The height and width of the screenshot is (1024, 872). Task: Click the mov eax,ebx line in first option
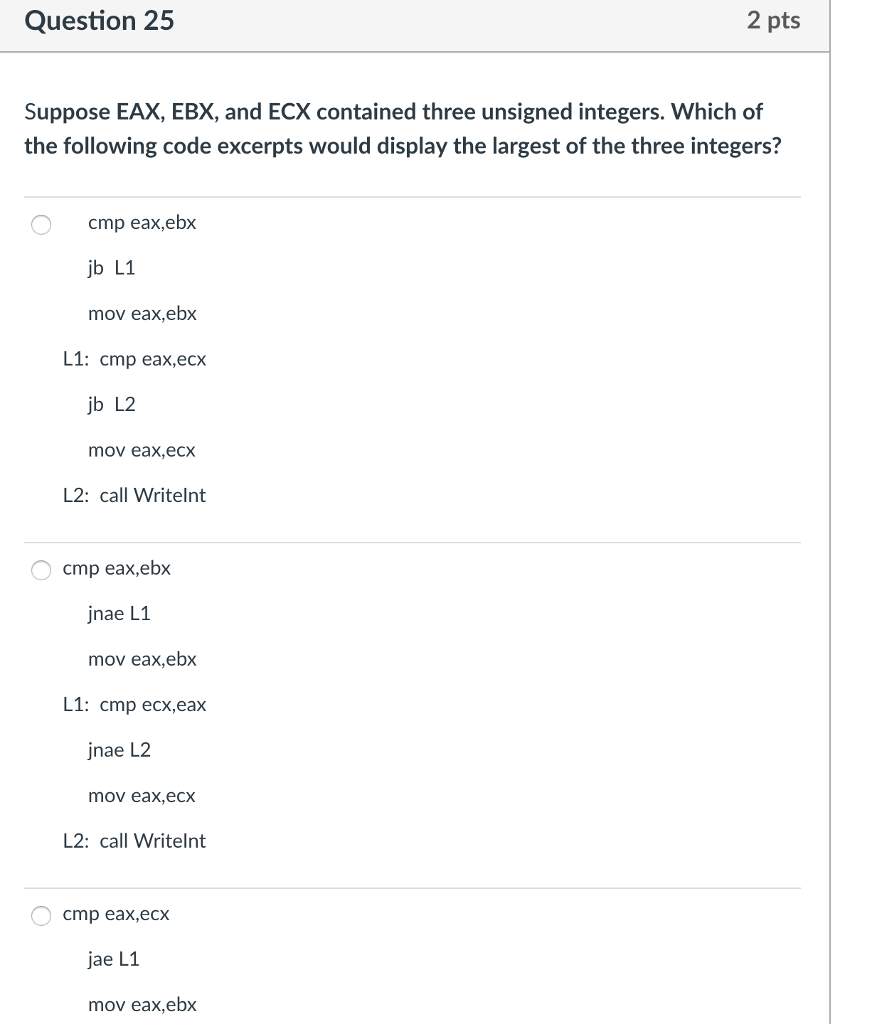point(142,313)
